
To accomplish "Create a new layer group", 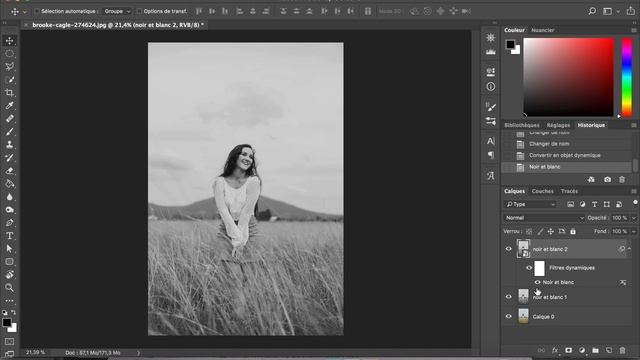I will 596,351.
